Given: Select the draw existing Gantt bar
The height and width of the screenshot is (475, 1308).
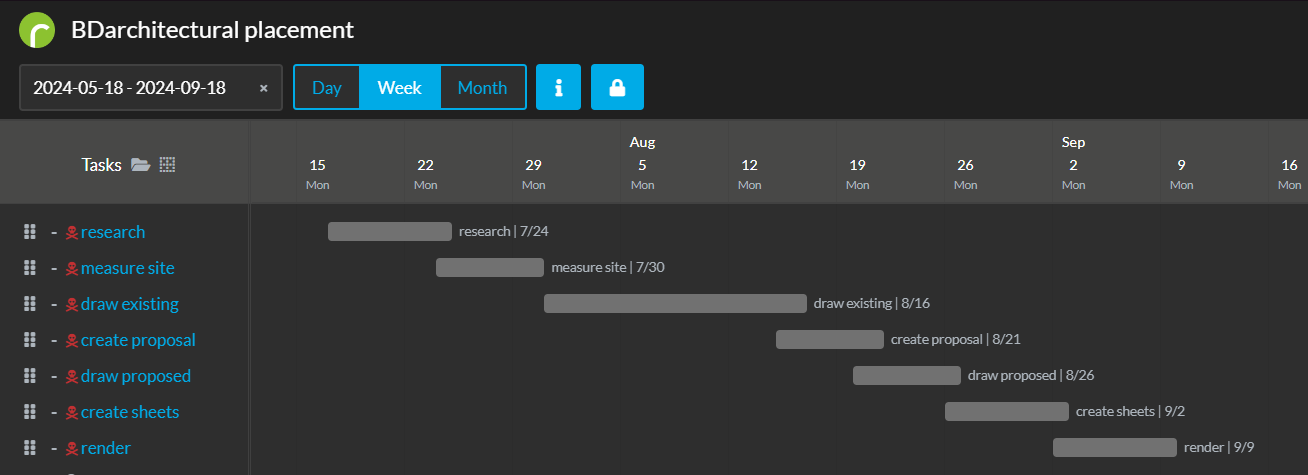Looking at the screenshot, I should [x=675, y=304].
